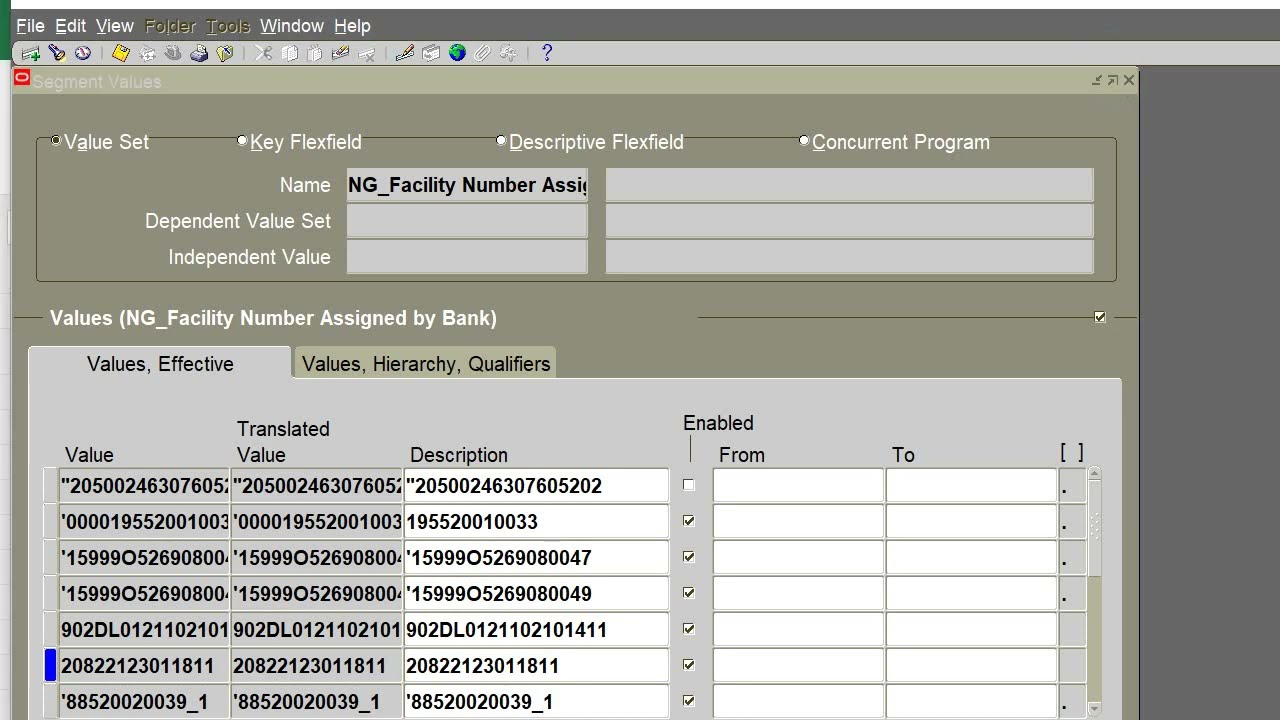Click the Name field with NG_Facility Number
Image resolution: width=1280 pixels, height=720 pixels.
467,185
